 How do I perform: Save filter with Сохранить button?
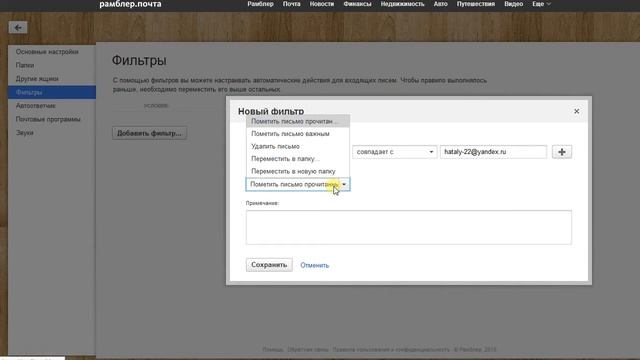click(x=269, y=265)
